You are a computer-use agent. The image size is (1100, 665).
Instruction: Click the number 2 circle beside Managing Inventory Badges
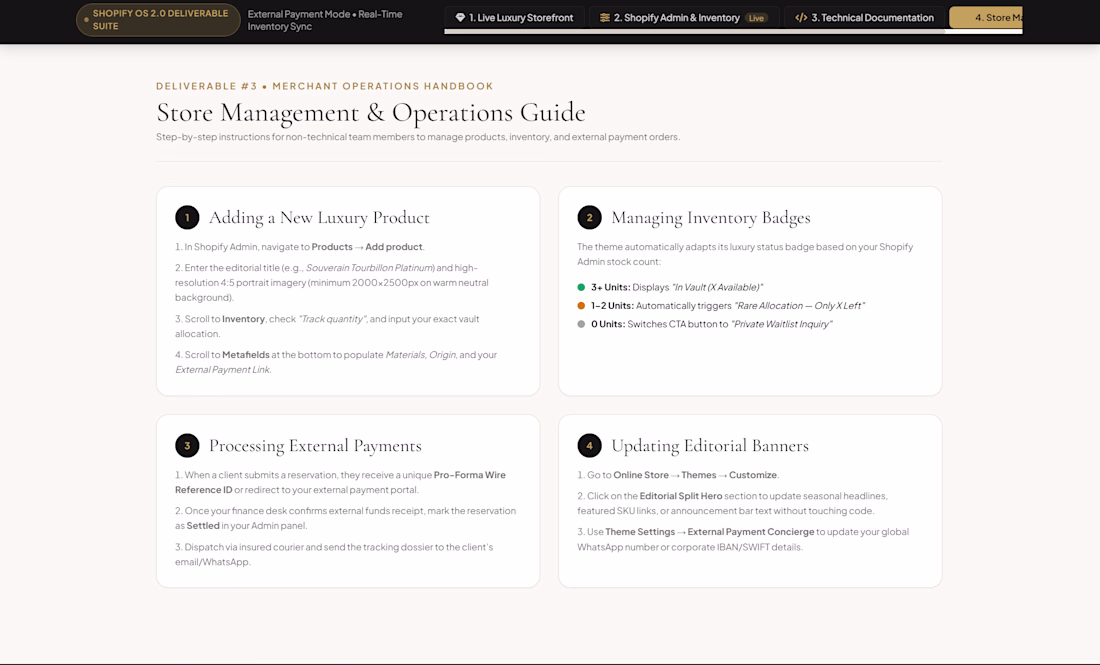click(589, 217)
